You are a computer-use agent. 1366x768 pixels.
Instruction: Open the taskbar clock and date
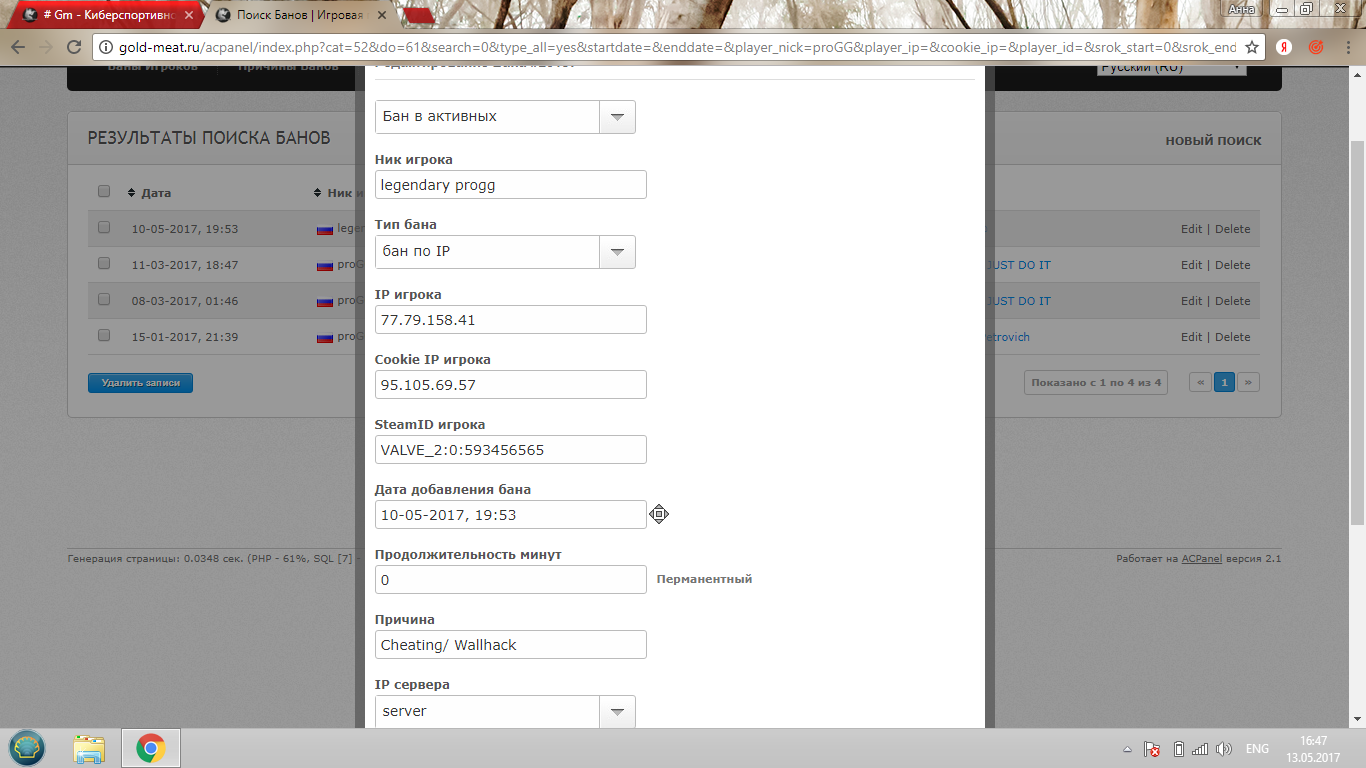tap(1314, 749)
